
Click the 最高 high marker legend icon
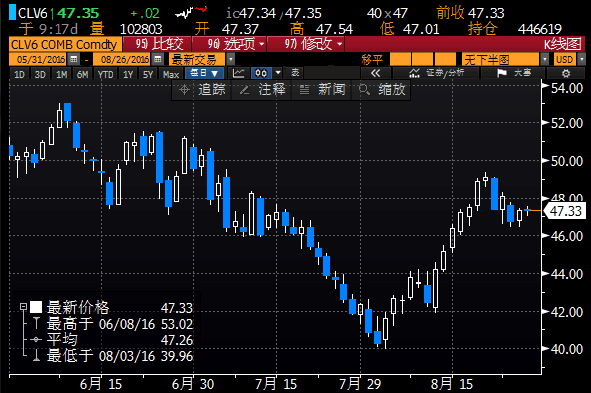(x=36, y=323)
